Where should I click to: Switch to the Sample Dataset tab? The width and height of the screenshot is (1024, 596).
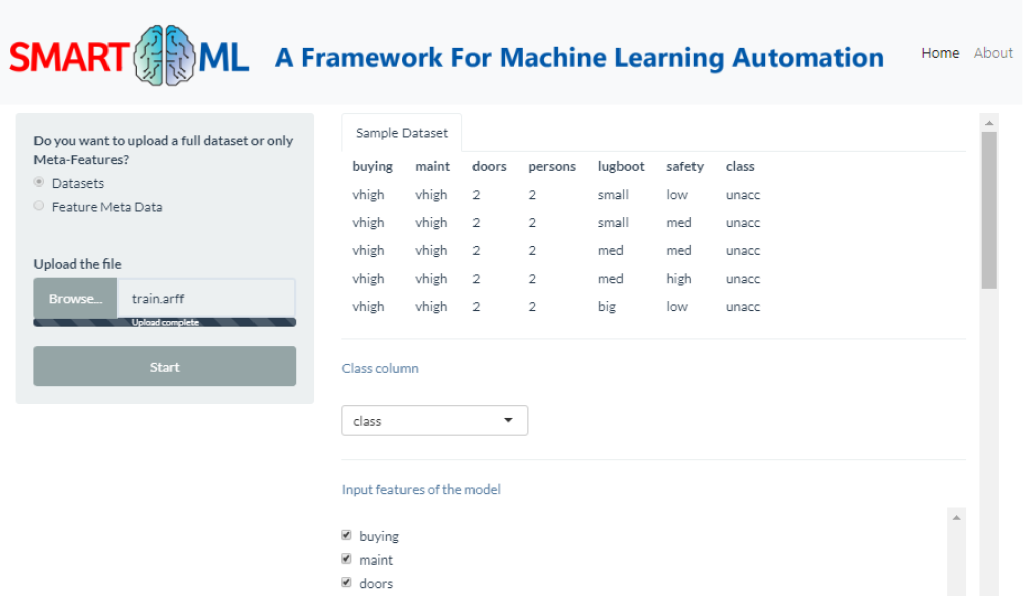pyautogui.click(x=402, y=133)
